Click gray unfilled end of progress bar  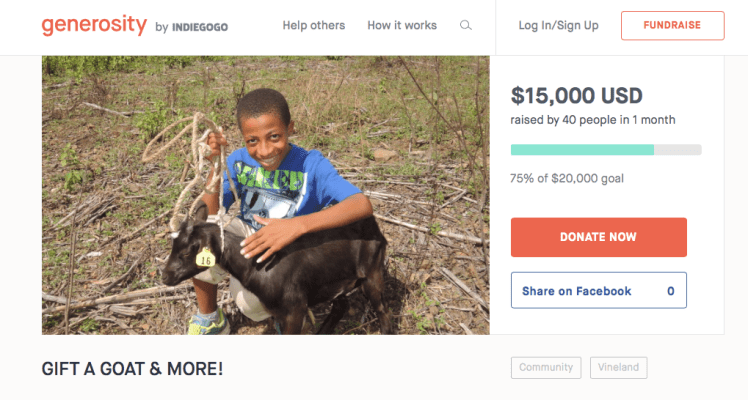pyautogui.click(x=678, y=150)
